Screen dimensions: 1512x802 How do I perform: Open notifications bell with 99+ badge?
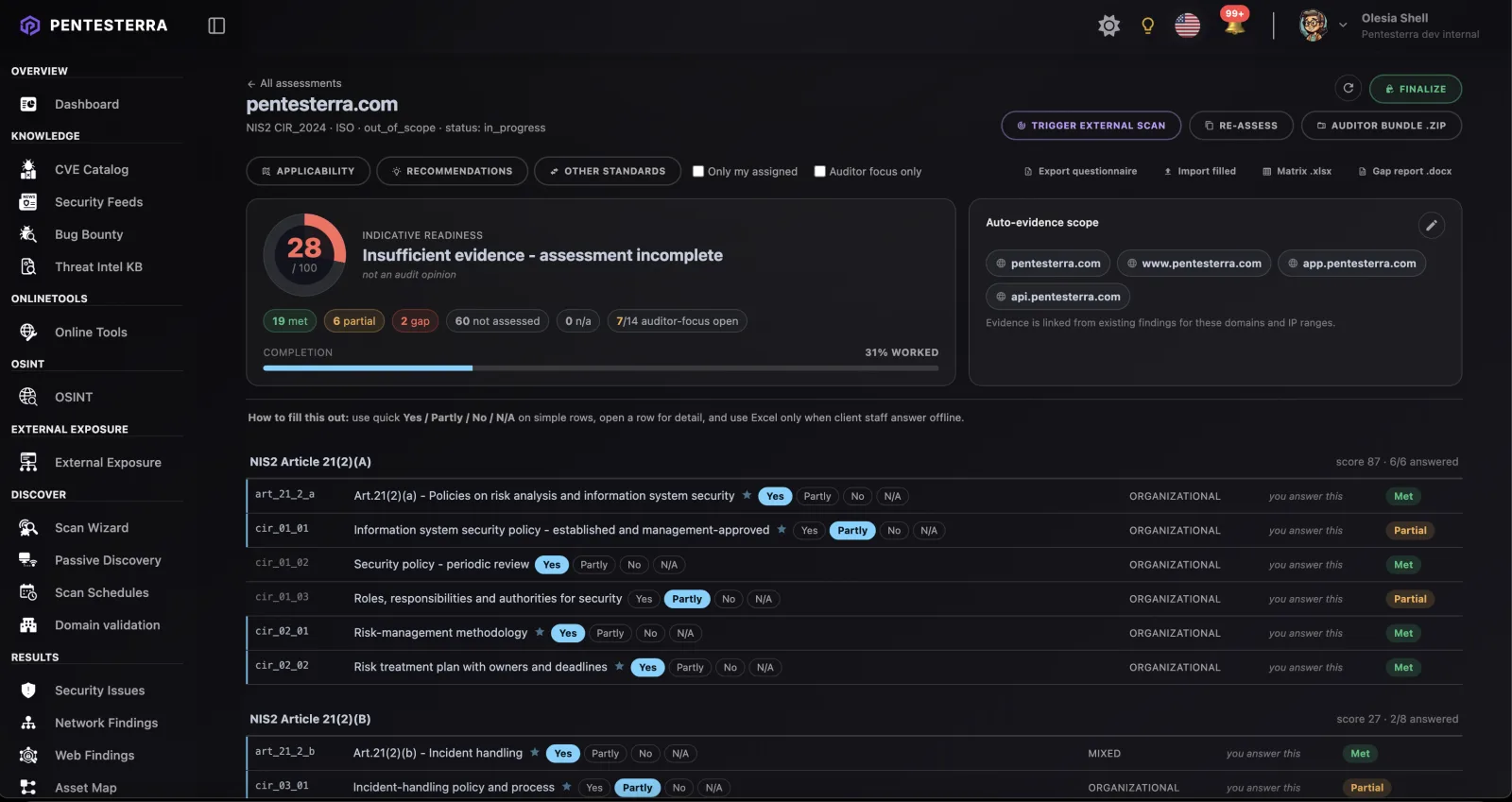pos(1233,24)
